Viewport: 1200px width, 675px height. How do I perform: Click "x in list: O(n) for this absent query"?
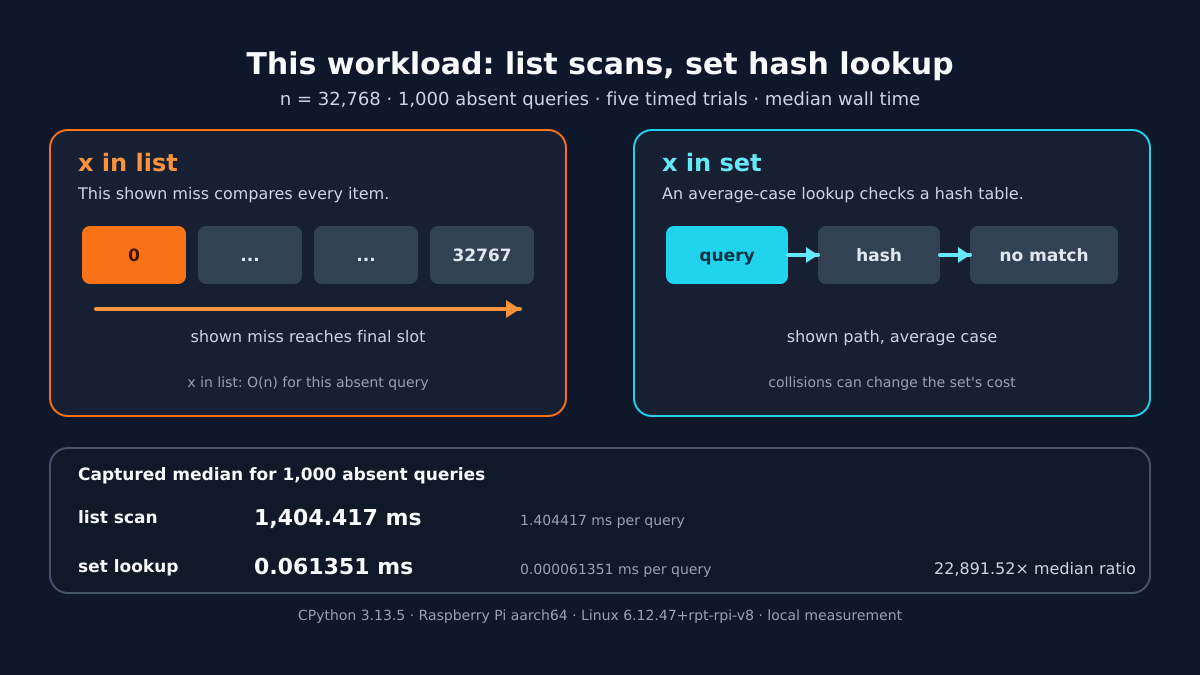[308, 382]
